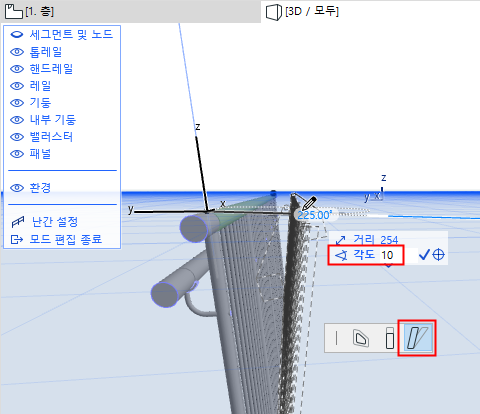Hide 기둥 using its eye icon
480x414 pixels.
[17, 103]
